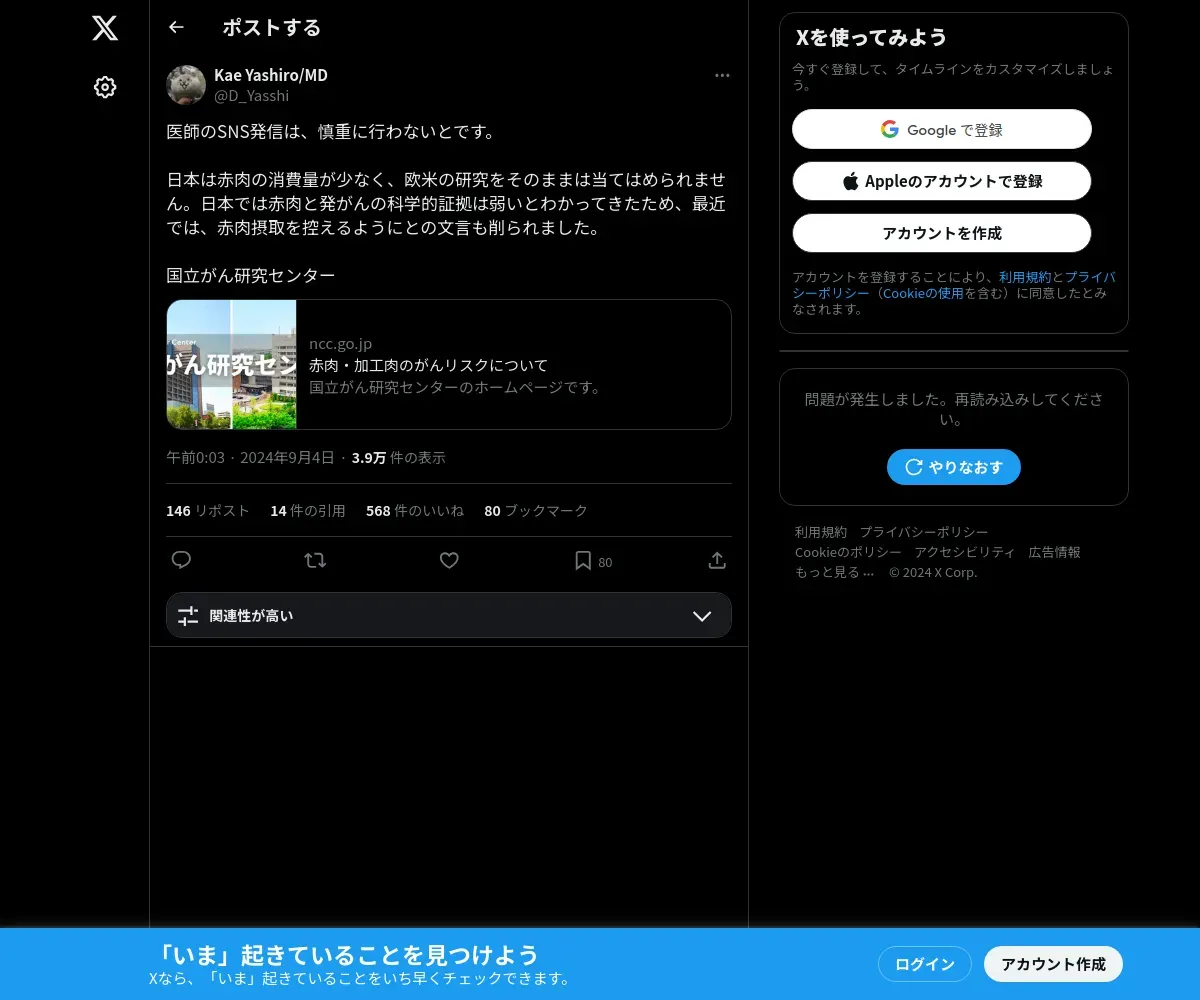
Task: Repost using the retweet arrows icon
Action: click(x=315, y=560)
